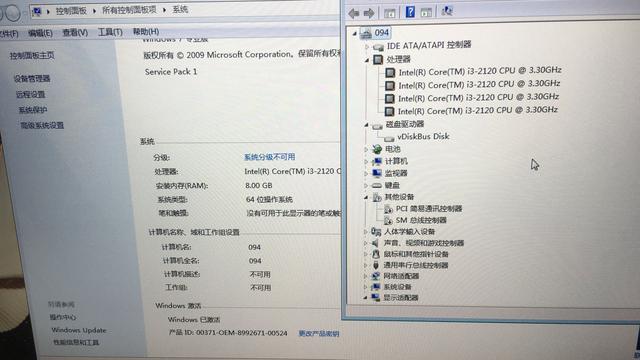Click the 电池 battery icon
640x360 pixels.
pyautogui.click(x=377, y=149)
